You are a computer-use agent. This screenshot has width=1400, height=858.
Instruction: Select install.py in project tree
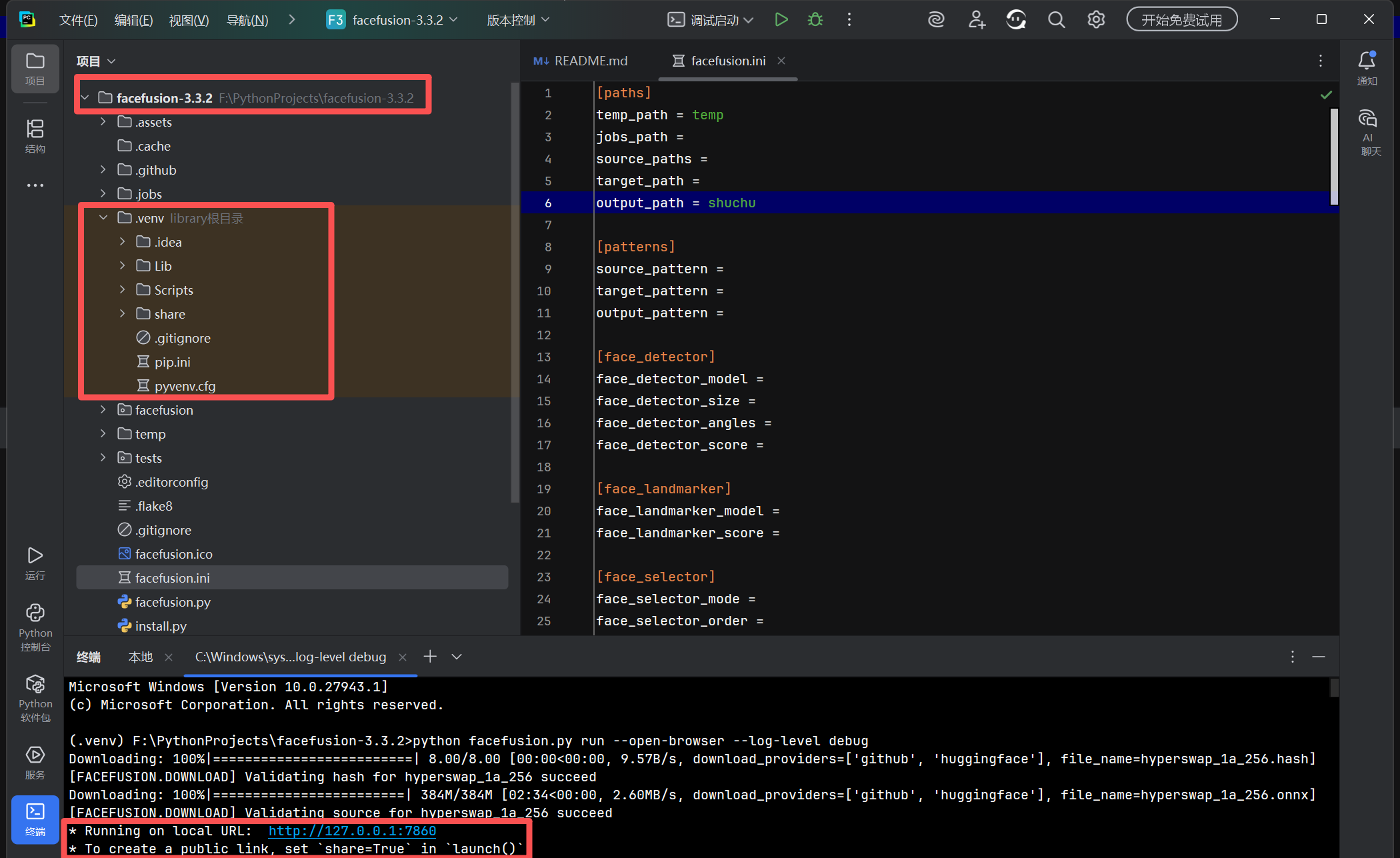pyautogui.click(x=161, y=626)
